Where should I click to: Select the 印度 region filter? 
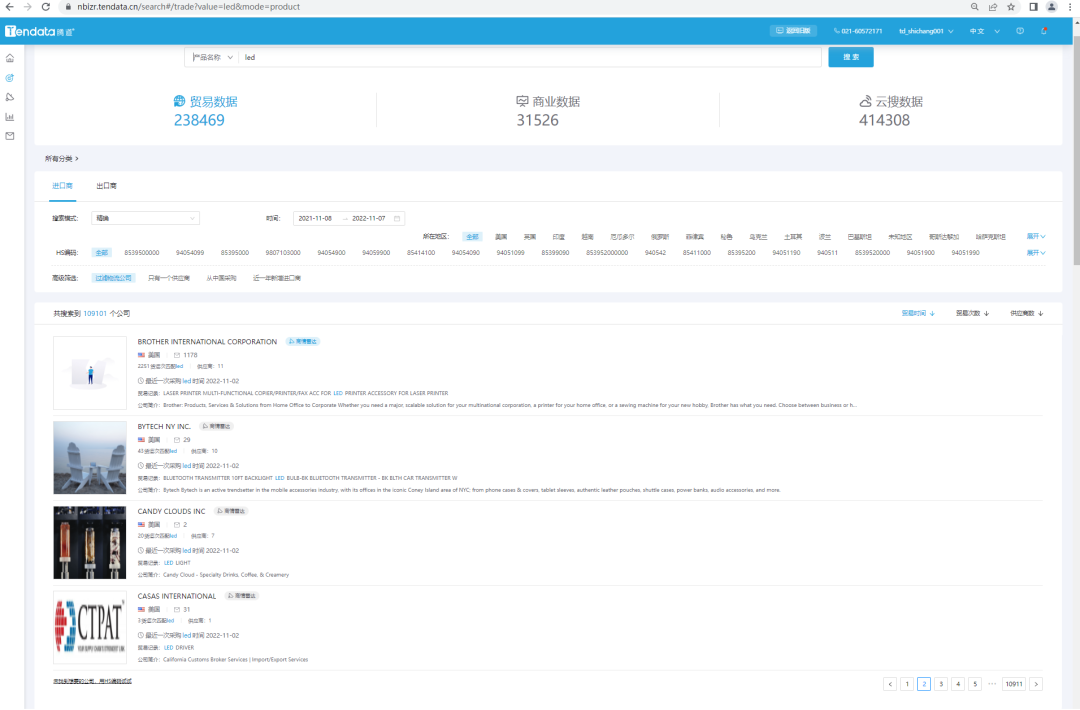click(x=559, y=237)
